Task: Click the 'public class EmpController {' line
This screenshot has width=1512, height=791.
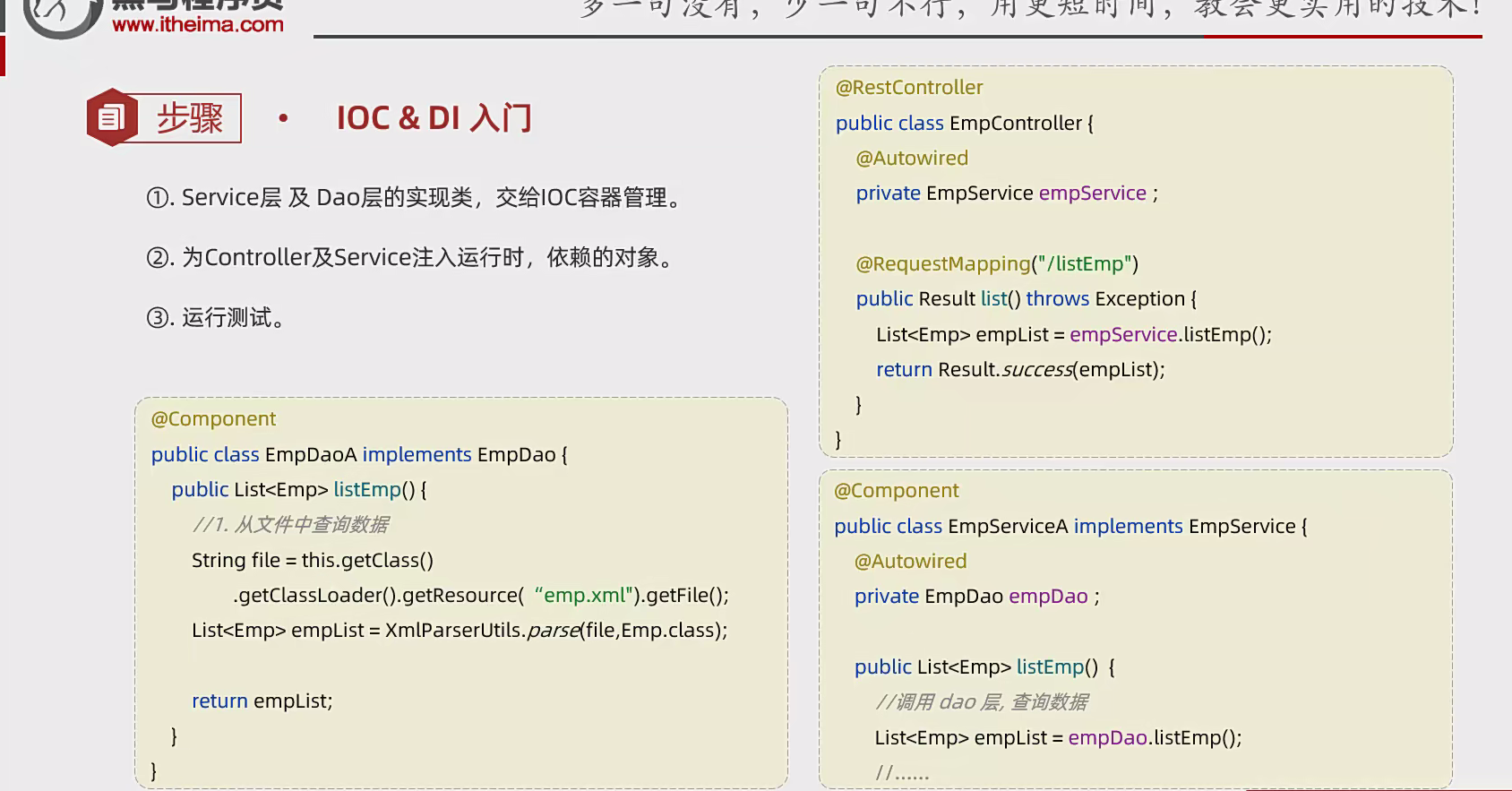Action: [x=965, y=124]
